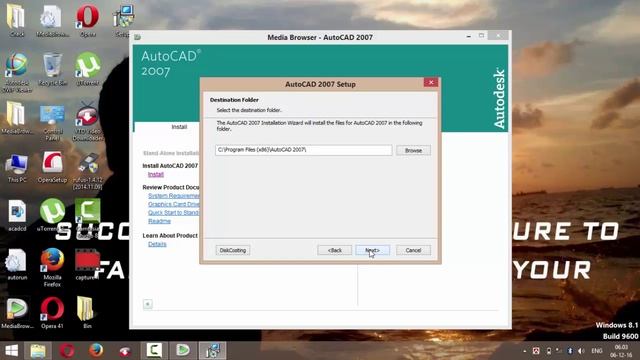Image resolution: width=640 pixels, height=360 pixels.
Task: Click Next in AutoCAD 2007 Setup
Action: click(x=372, y=250)
